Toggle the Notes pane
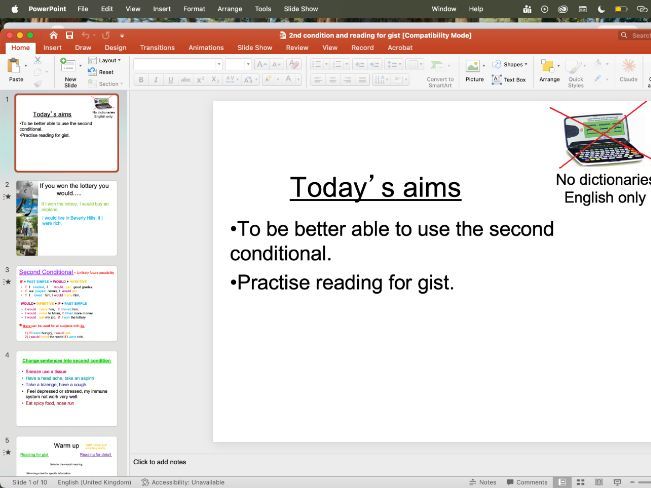 click(x=483, y=482)
